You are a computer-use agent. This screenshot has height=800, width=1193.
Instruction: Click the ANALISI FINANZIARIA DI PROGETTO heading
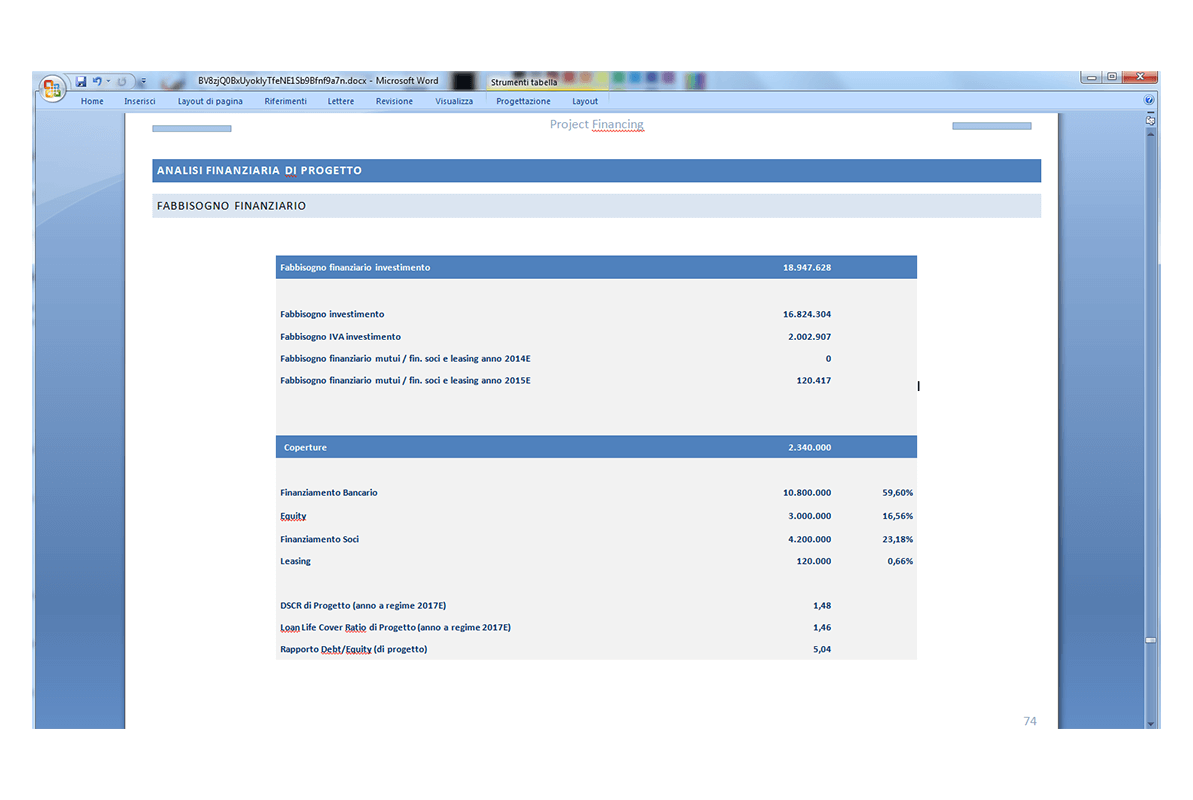[259, 171]
